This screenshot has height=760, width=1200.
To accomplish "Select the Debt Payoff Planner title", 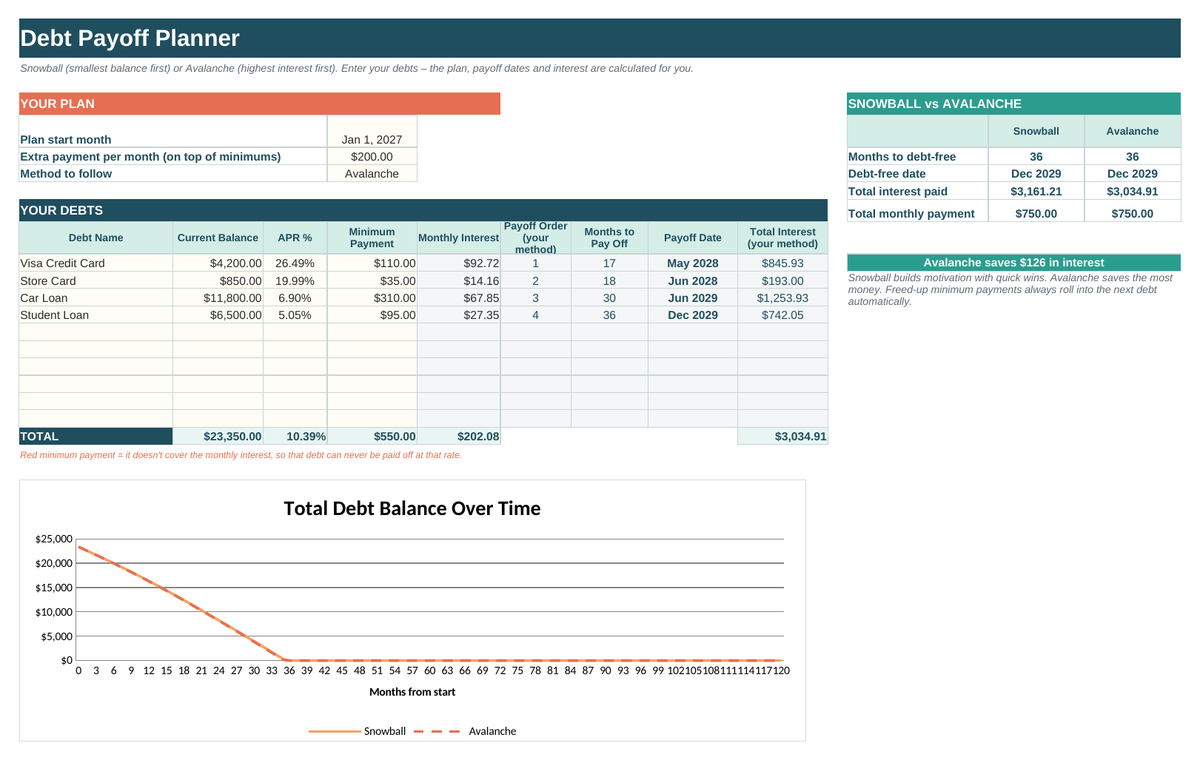I will point(130,39).
